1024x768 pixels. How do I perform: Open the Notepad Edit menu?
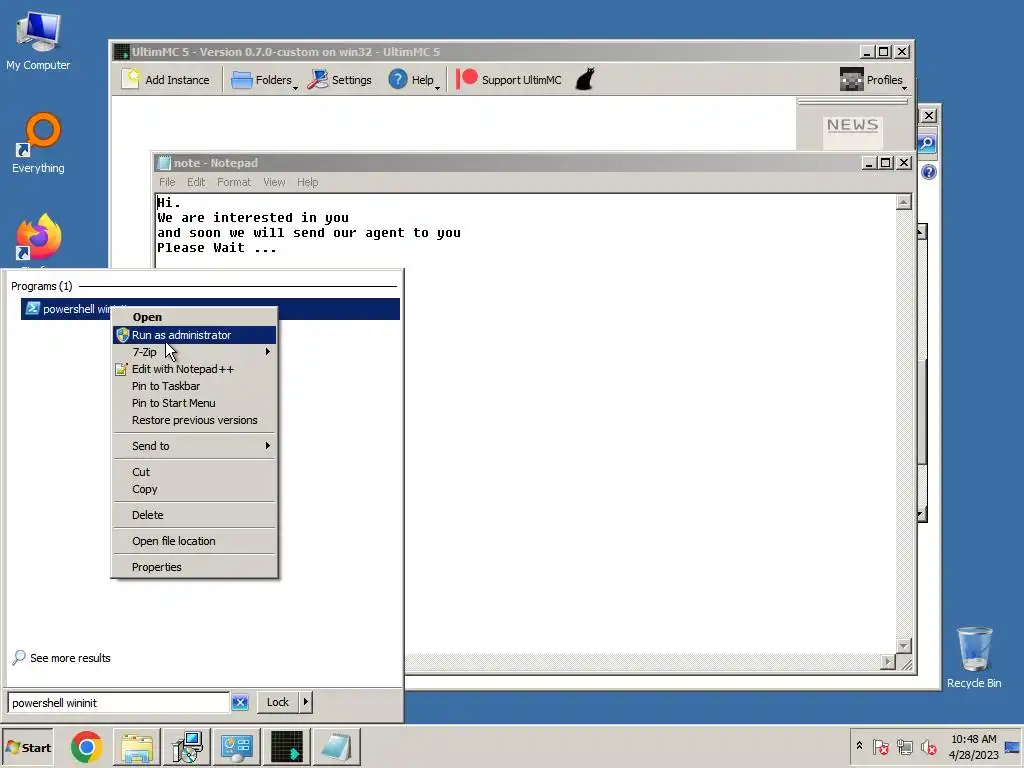[x=196, y=182]
